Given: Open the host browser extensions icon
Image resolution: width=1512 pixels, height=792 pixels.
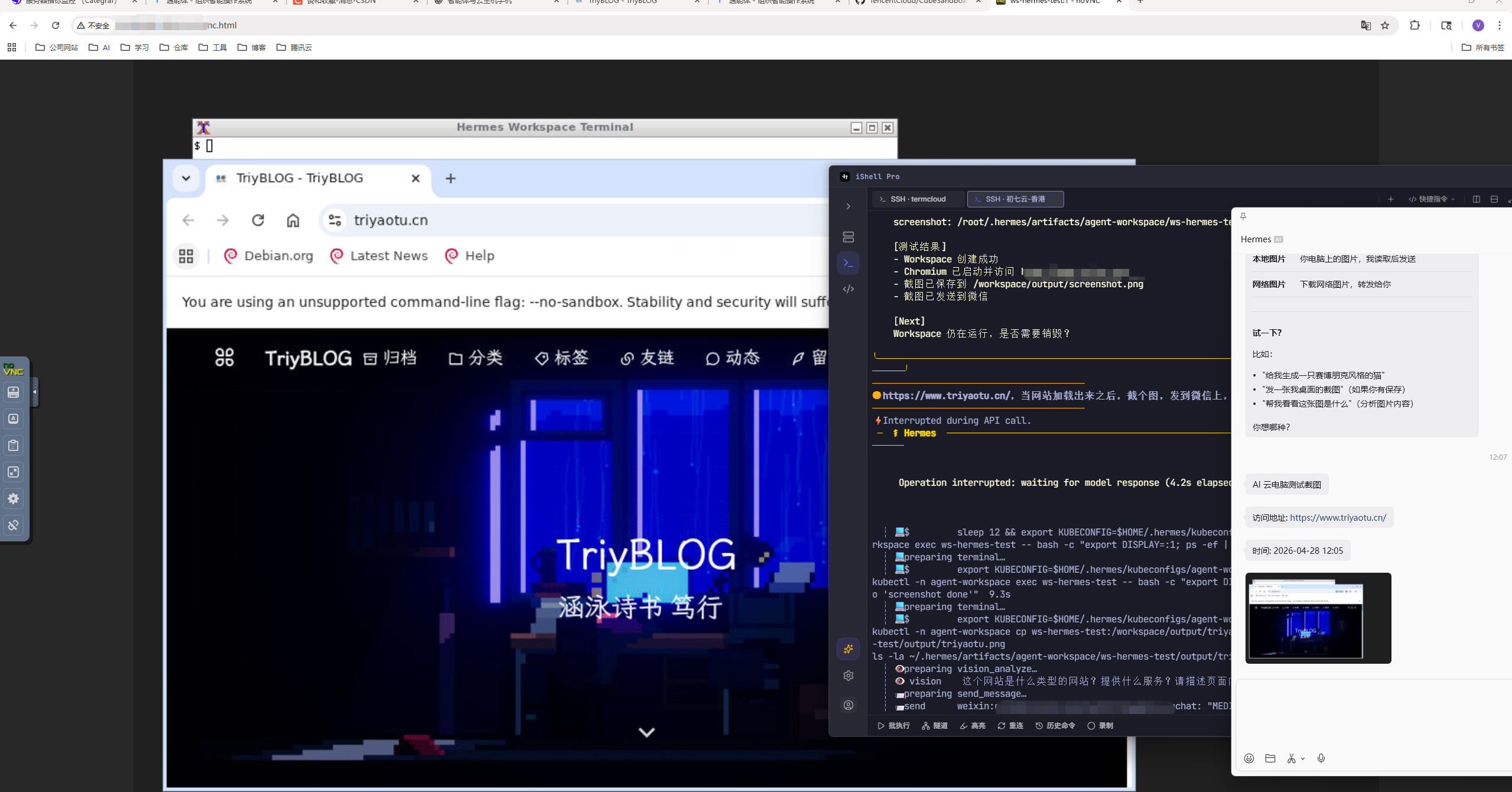Looking at the screenshot, I should point(1415,25).
